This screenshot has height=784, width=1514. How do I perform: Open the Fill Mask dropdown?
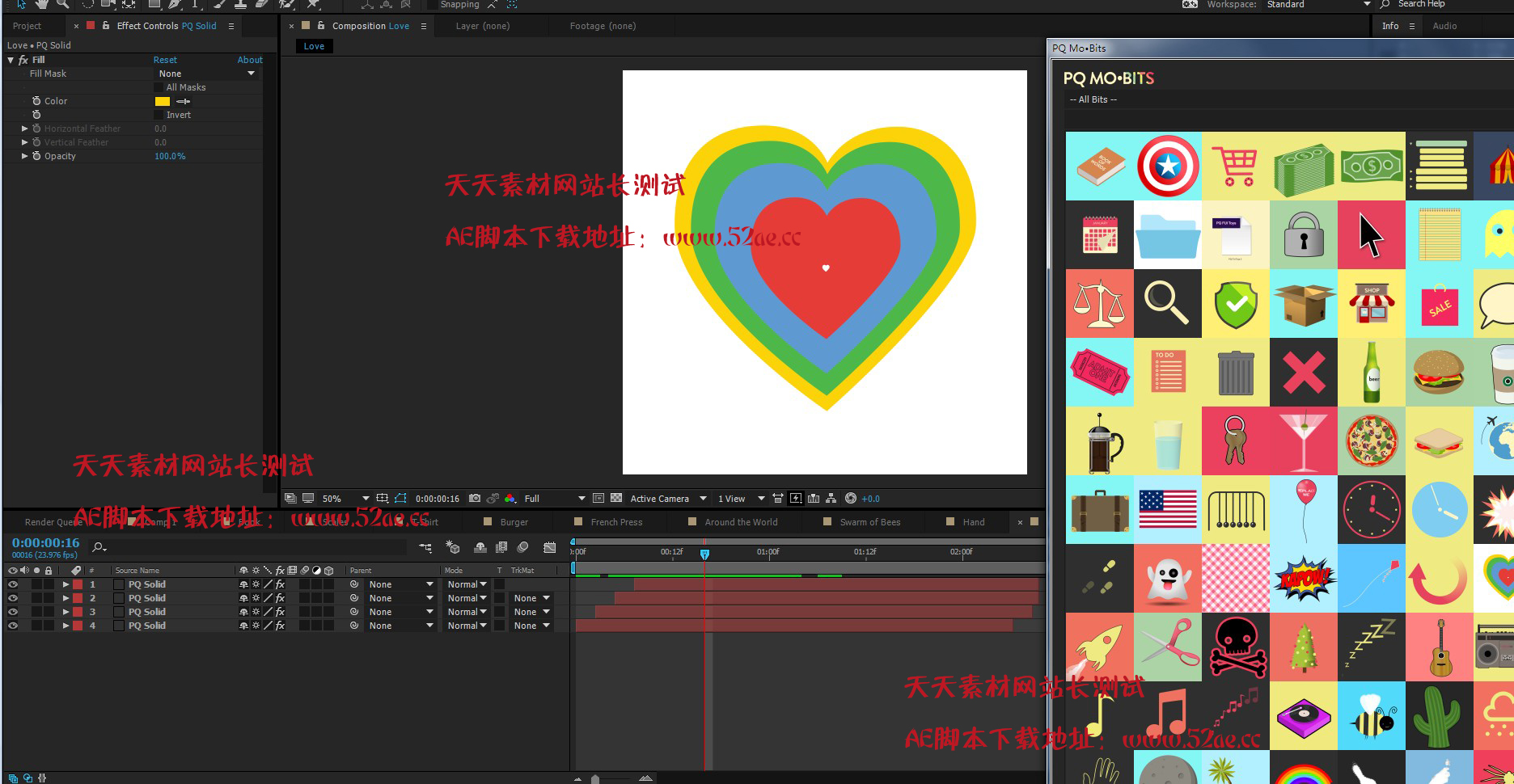tap(206, 74)
